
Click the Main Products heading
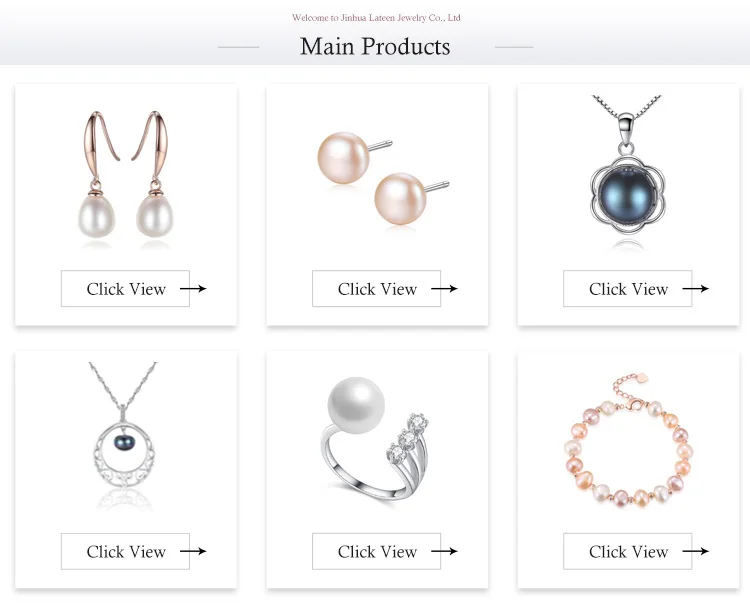click(x=375, y=46)
